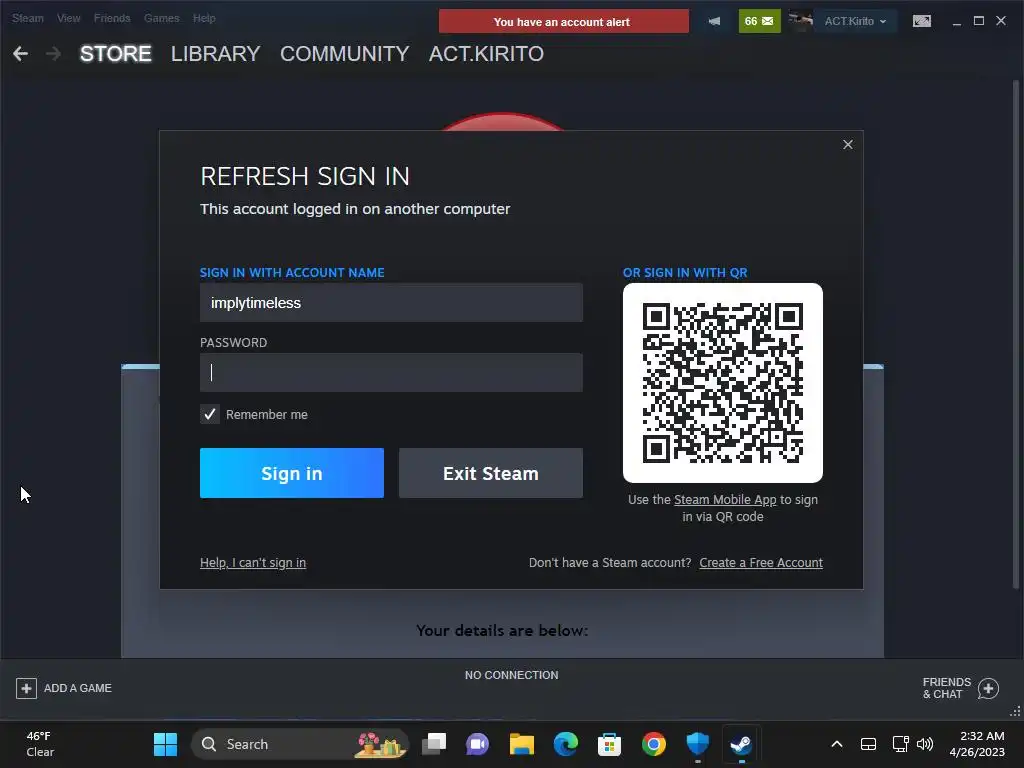
Task: Open File Explorer from taskbar
Action: coord(522,744)
